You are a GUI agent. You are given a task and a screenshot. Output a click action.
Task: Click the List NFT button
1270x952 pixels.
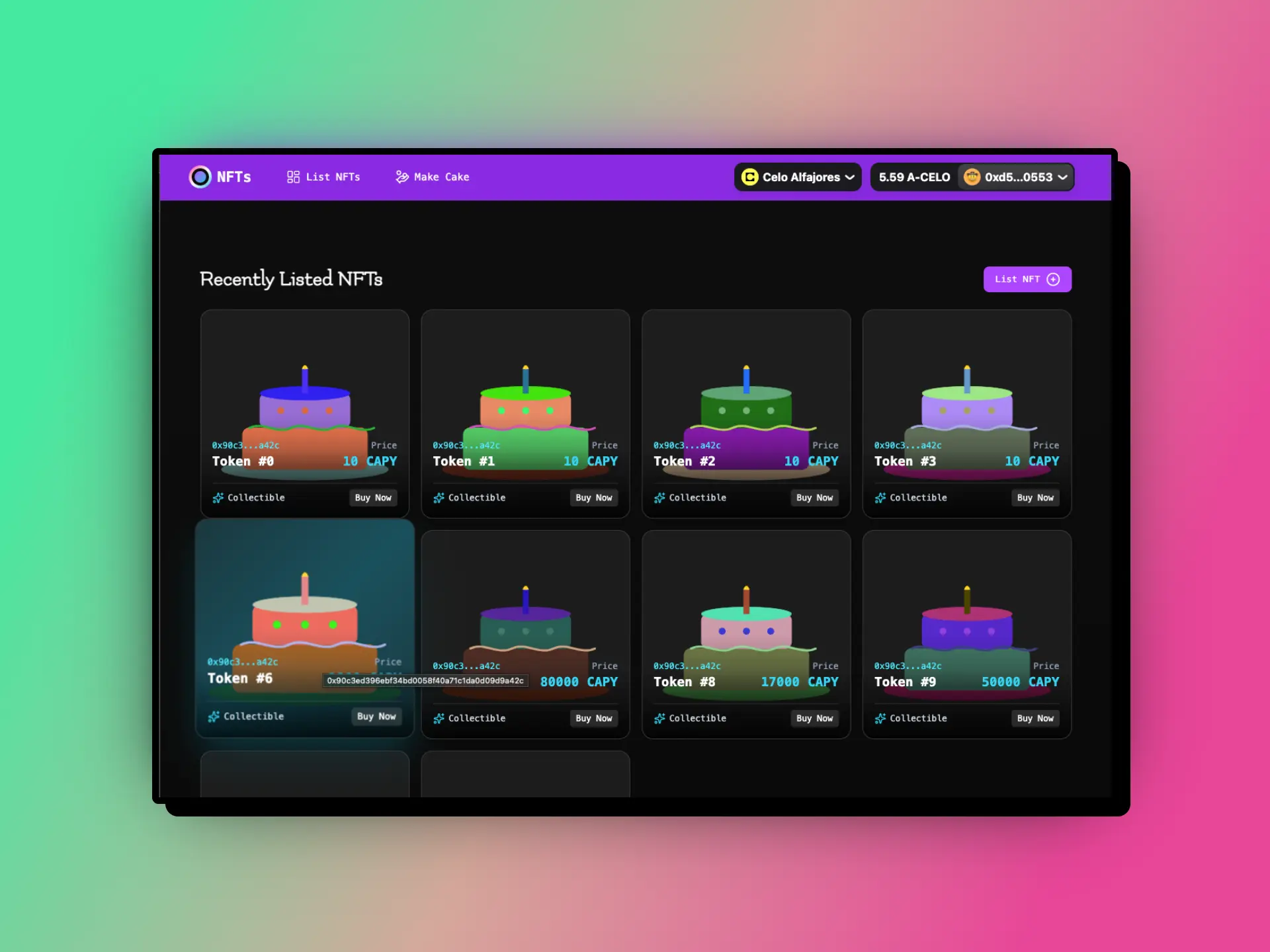pyautogui.click(x=1027, y=279)
